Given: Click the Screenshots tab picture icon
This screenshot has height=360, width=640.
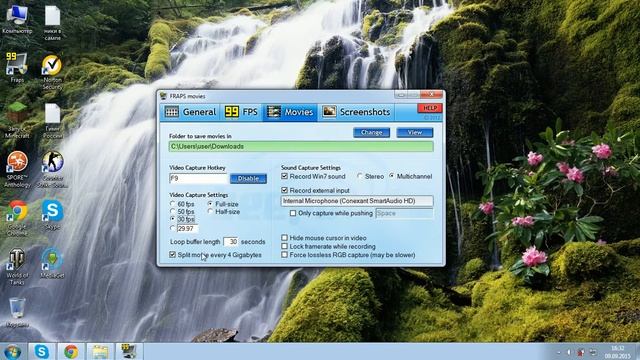Looking at the screenshot, I should [x=329, y=112].
